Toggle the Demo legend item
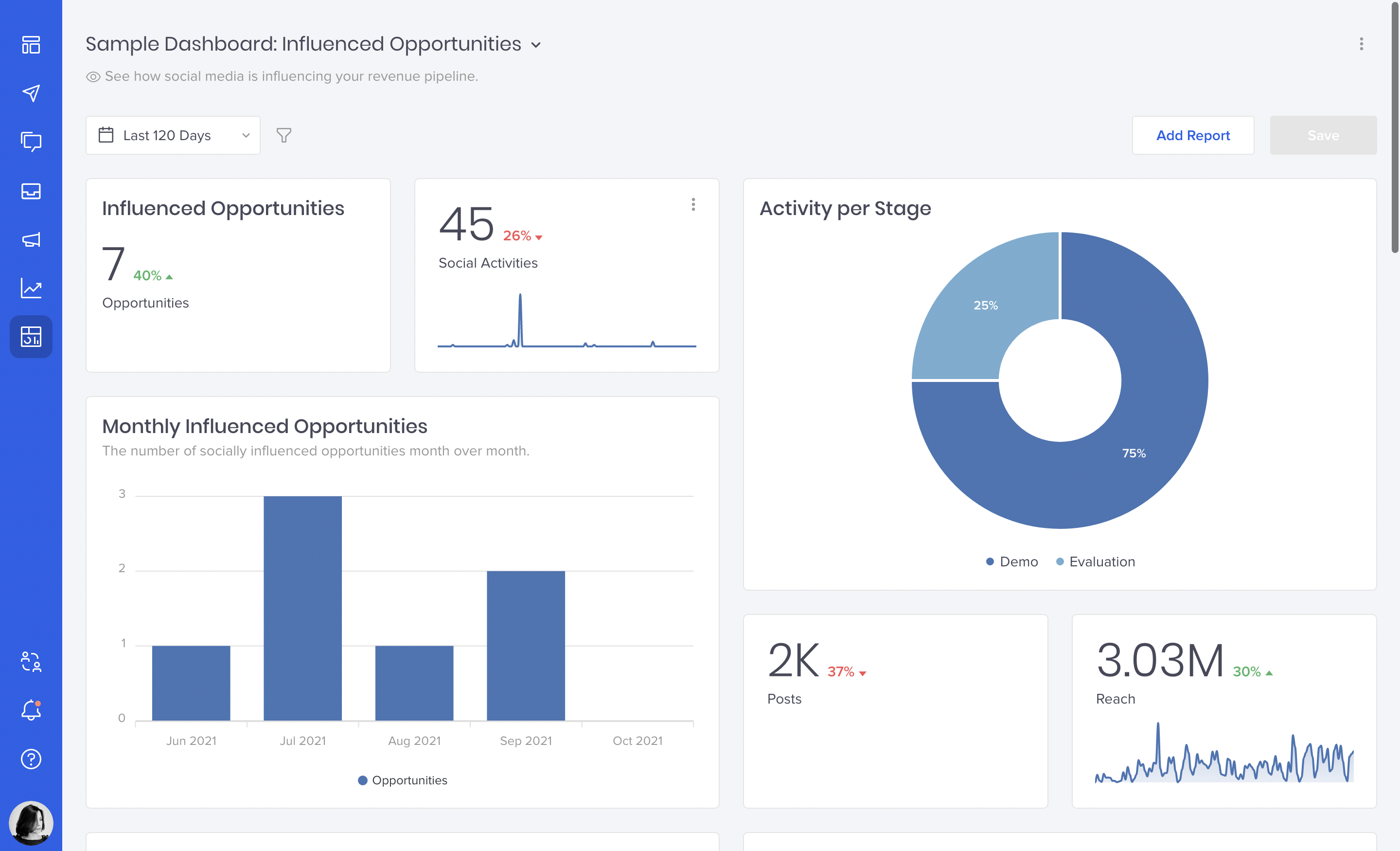This screenshot has height=851, width=1400. pyautogui.click(x=1011, y=561)
